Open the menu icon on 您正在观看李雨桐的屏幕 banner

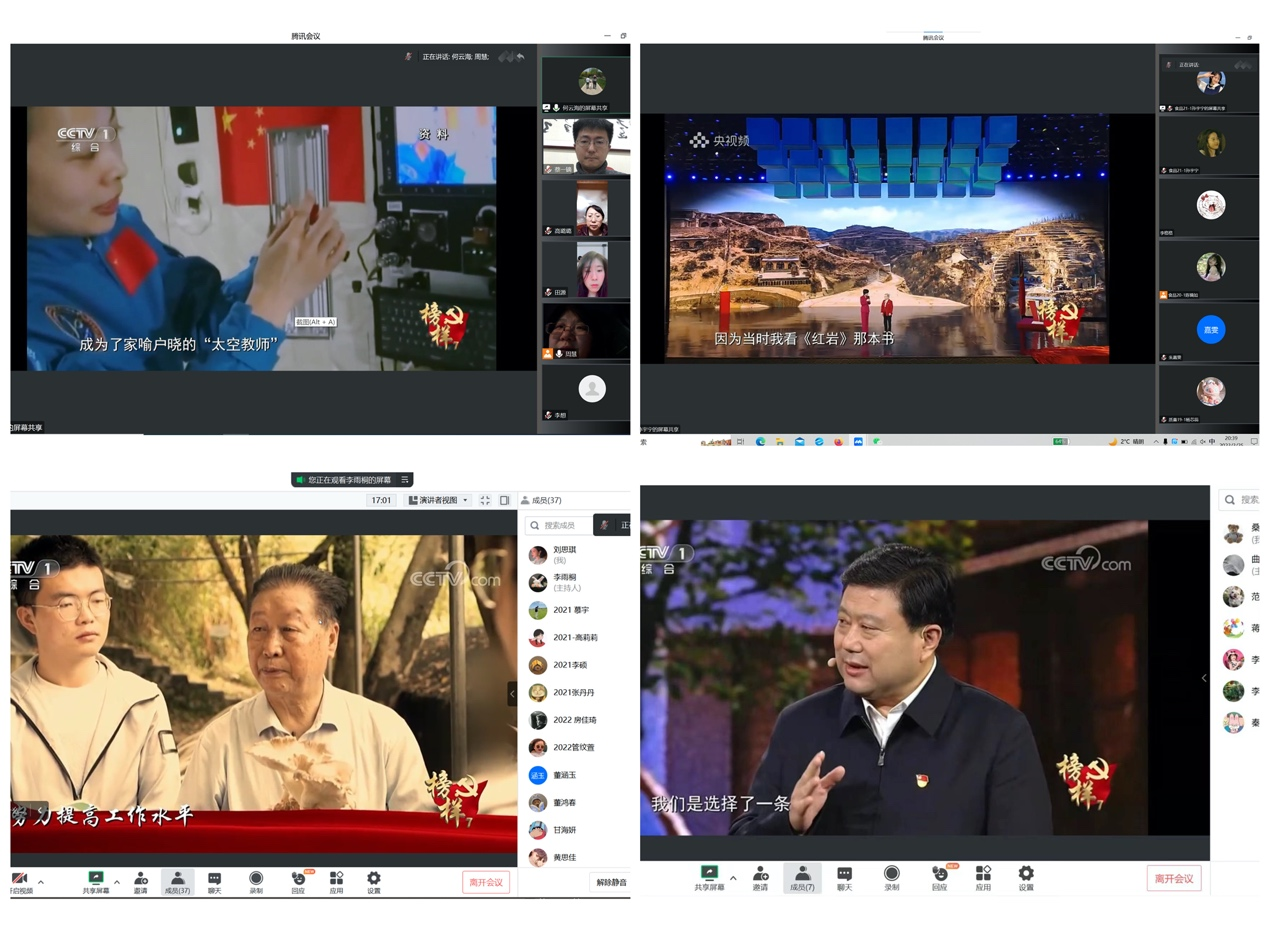pos(405,480)
